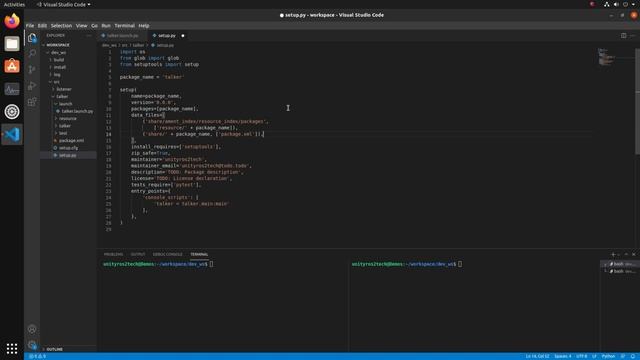Open the Accounts icon in activity bar
This screenshot has width=640, height=360.
click(x=32, y=329)
